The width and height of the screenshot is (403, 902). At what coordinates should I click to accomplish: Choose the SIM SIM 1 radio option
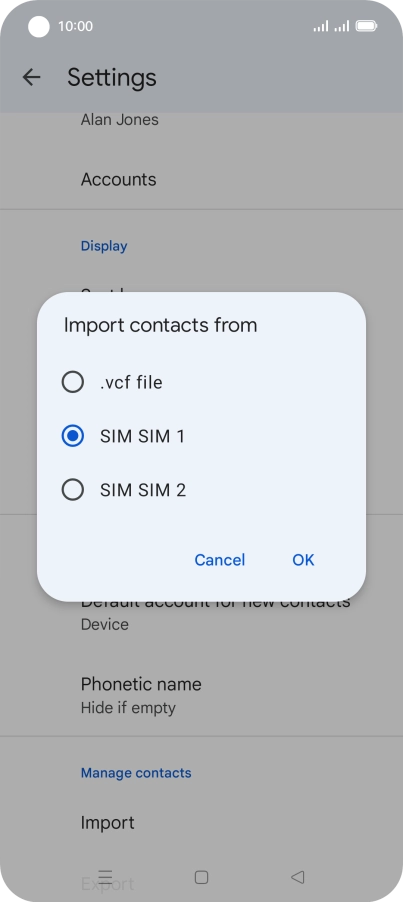72,436
